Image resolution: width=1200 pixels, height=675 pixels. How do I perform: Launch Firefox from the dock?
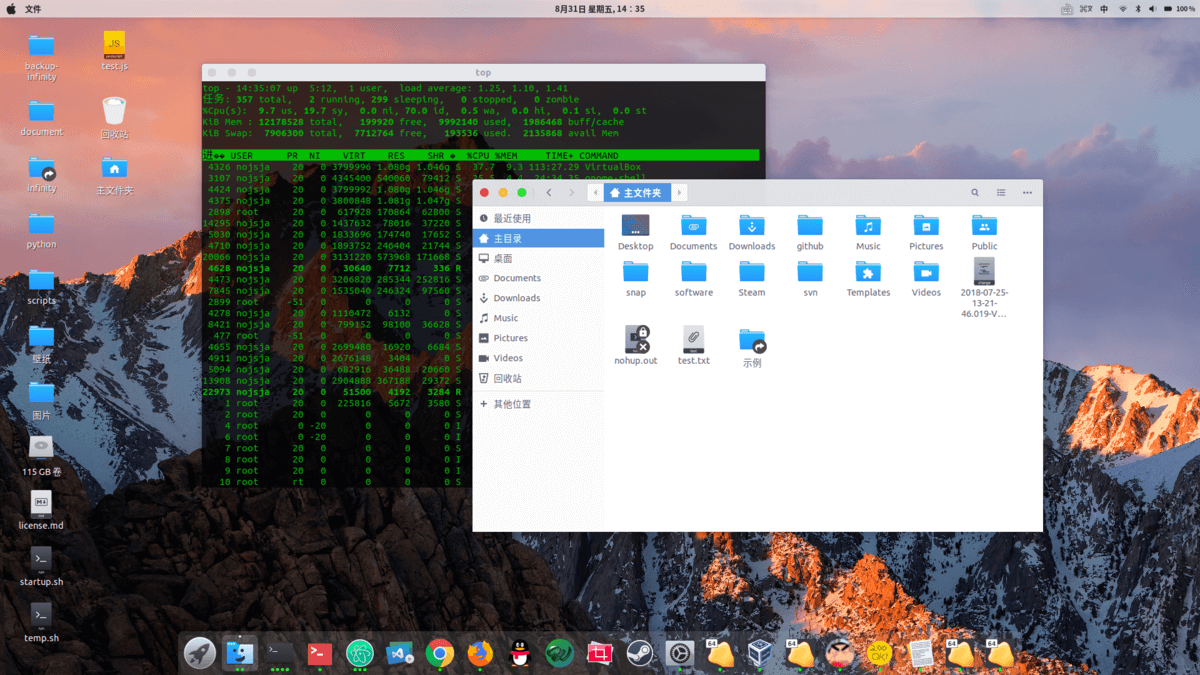click(479, 654)
